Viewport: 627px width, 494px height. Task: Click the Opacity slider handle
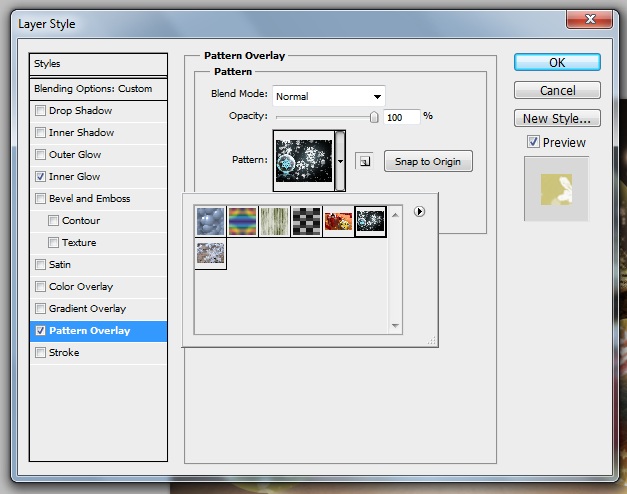pos(374,117)
